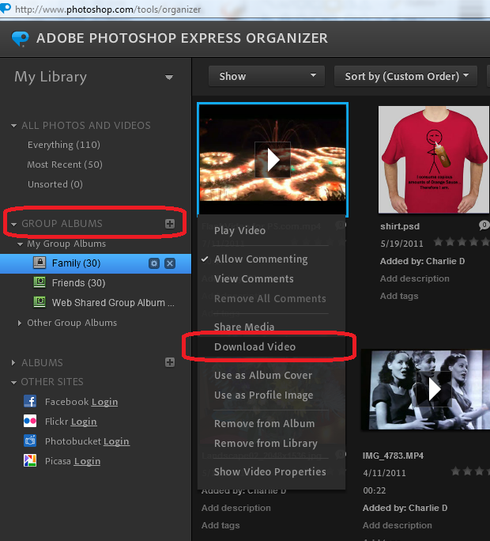Rate shirt.psd using the star rating
The width and height of the screenshot is (490, 541).
(461, 242)
